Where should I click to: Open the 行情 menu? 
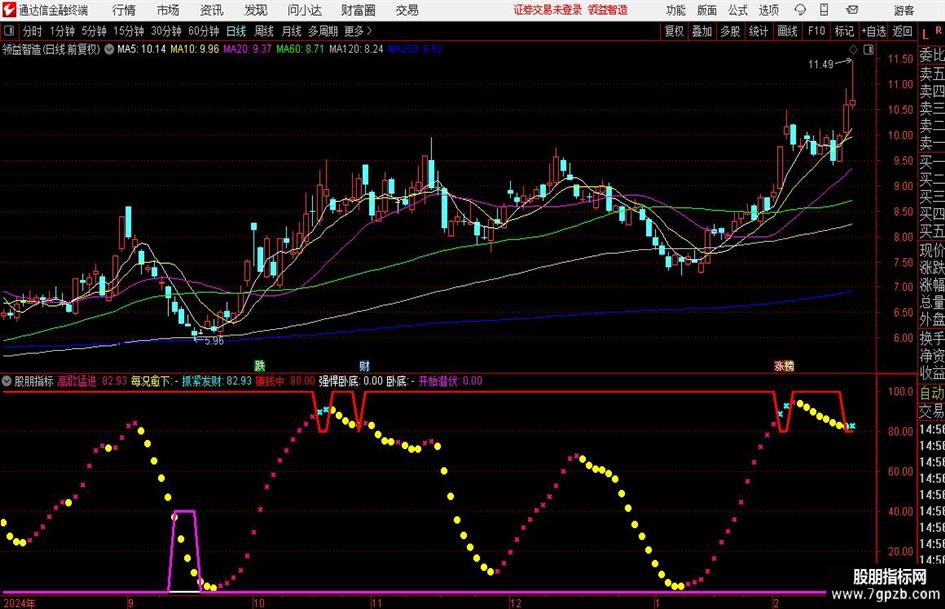coord(124,10)
